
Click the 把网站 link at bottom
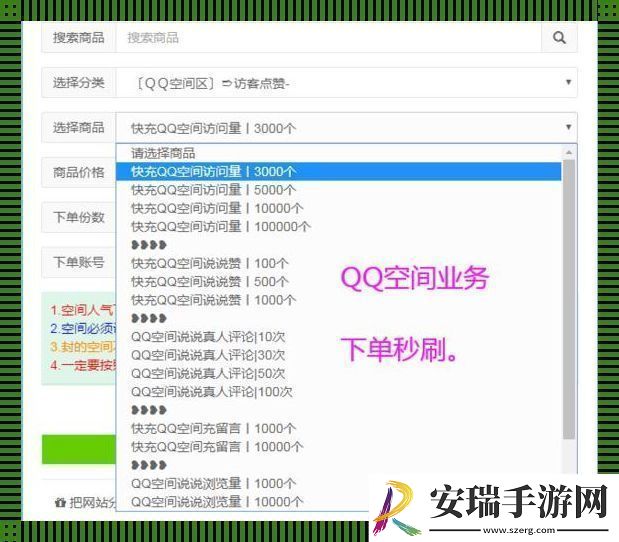pos(85,503)
